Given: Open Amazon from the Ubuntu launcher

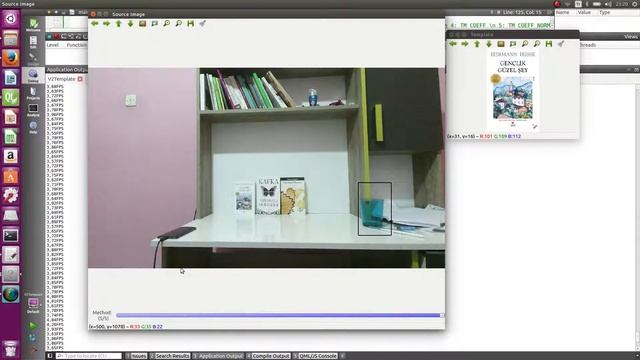Looking at the screenshot, I should pyautogui.click(x=11, y=156).
